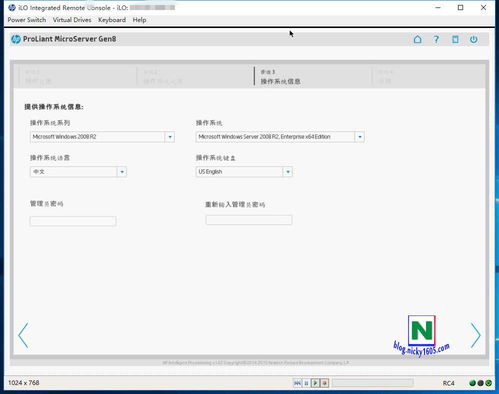The height and width of the screenshot is (394, 499).
Task: Click the home icon in ProLiant header
Action: (x=417, y=39)
